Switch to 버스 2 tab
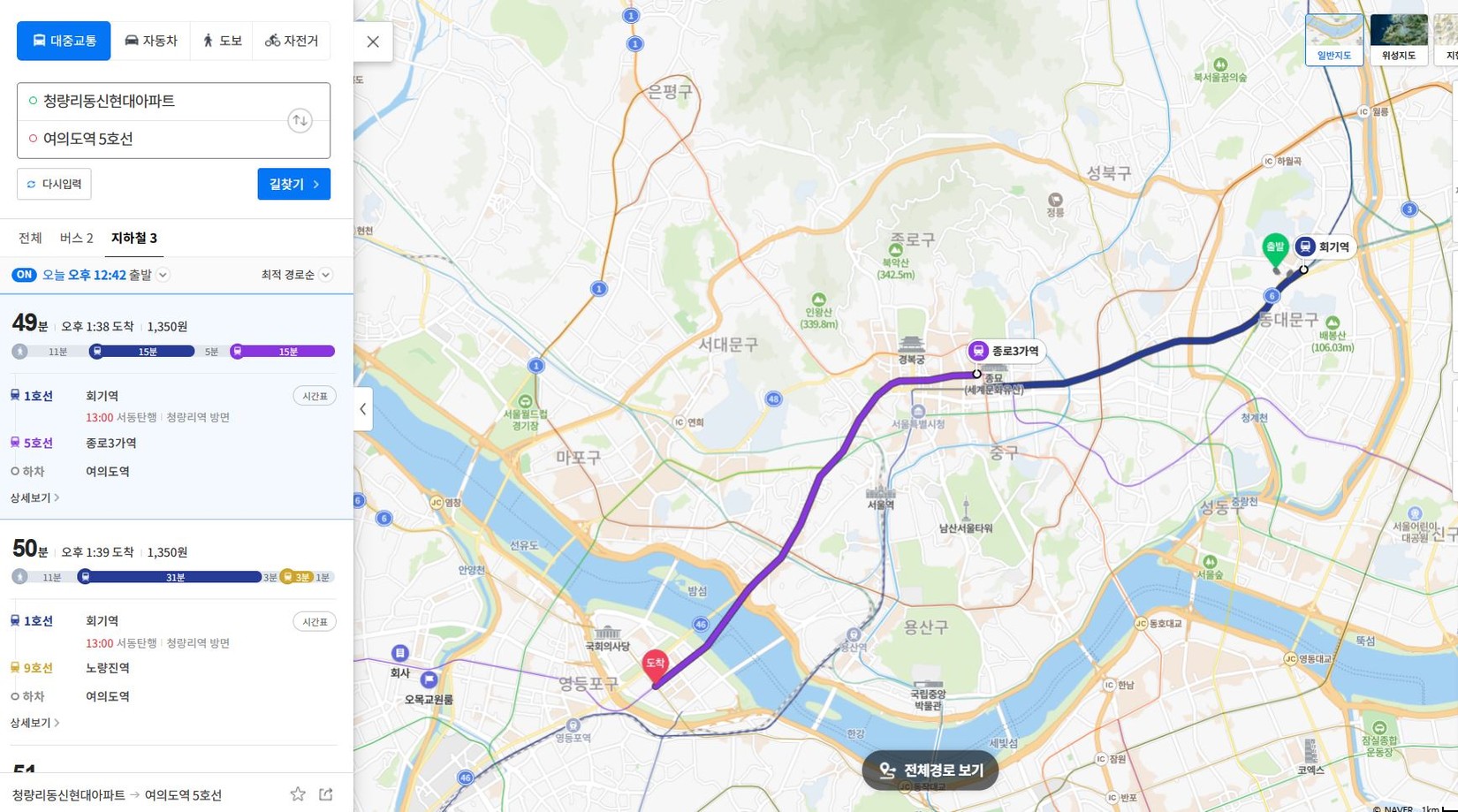The image size is (1458, 812). (76, 238)
